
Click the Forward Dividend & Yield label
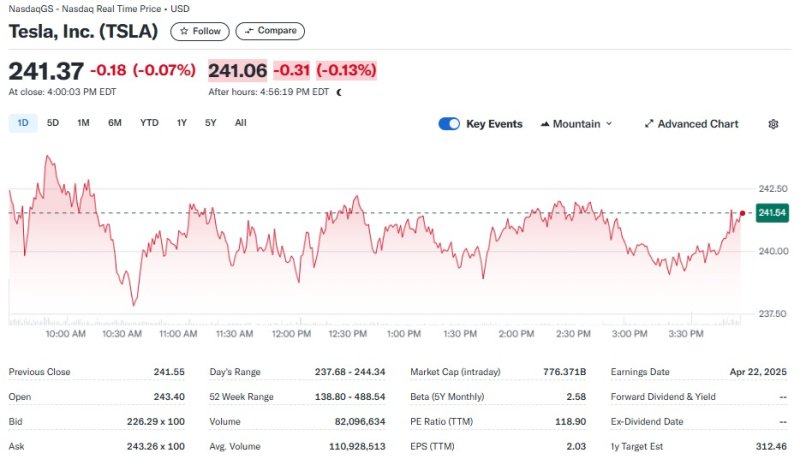pyautogui.click(x=663, y=397)
